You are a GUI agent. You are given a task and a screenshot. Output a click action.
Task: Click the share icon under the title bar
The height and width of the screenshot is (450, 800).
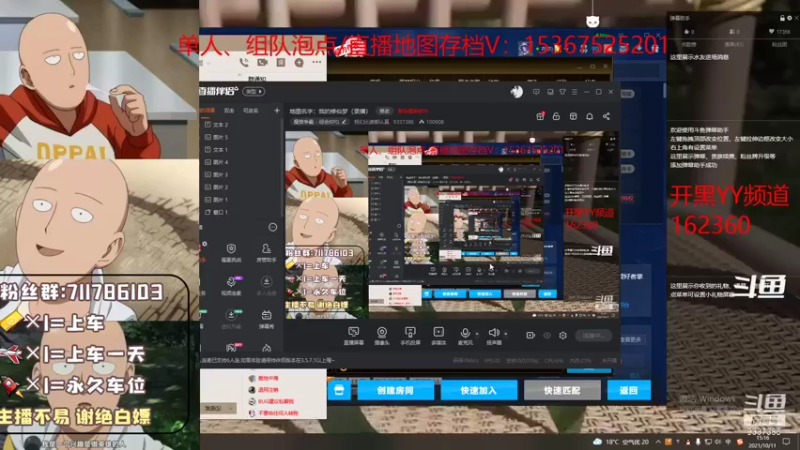coord(606,116)
